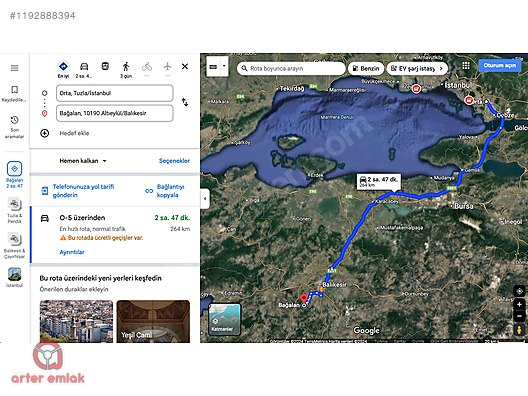The image size is (528, 396).
Task: Open the İstanbul recent place thumbnail
Action: pyautogui.click(x=14, y=277)
